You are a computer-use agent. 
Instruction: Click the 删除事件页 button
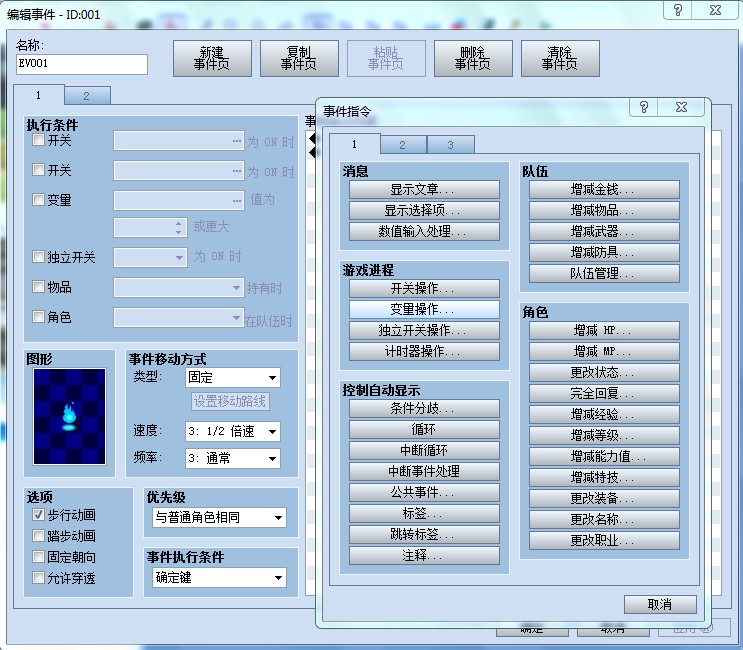pos(473,58)
